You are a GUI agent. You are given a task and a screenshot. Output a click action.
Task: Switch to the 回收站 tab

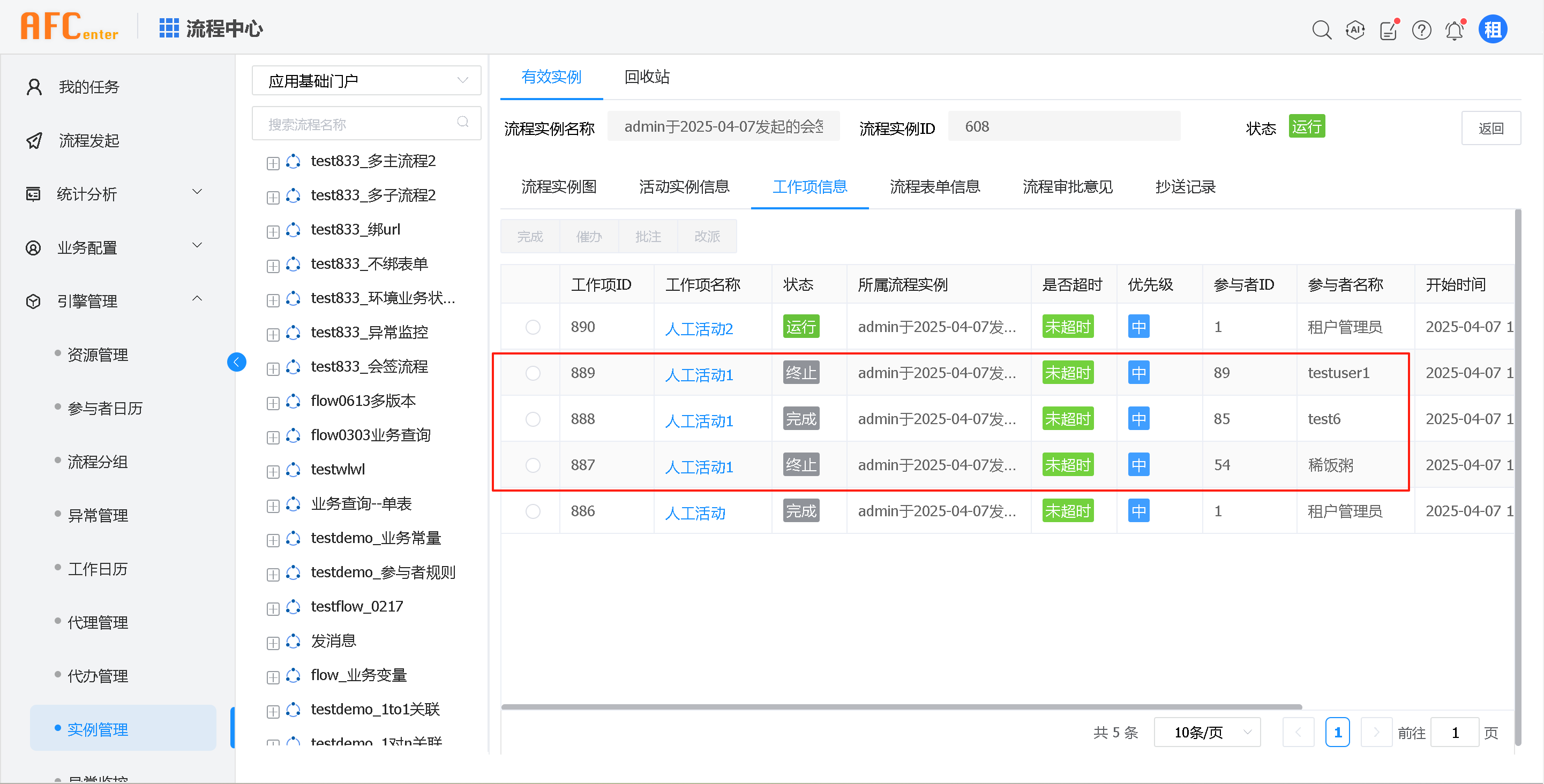pyautogui.click(x=647, y=77)
